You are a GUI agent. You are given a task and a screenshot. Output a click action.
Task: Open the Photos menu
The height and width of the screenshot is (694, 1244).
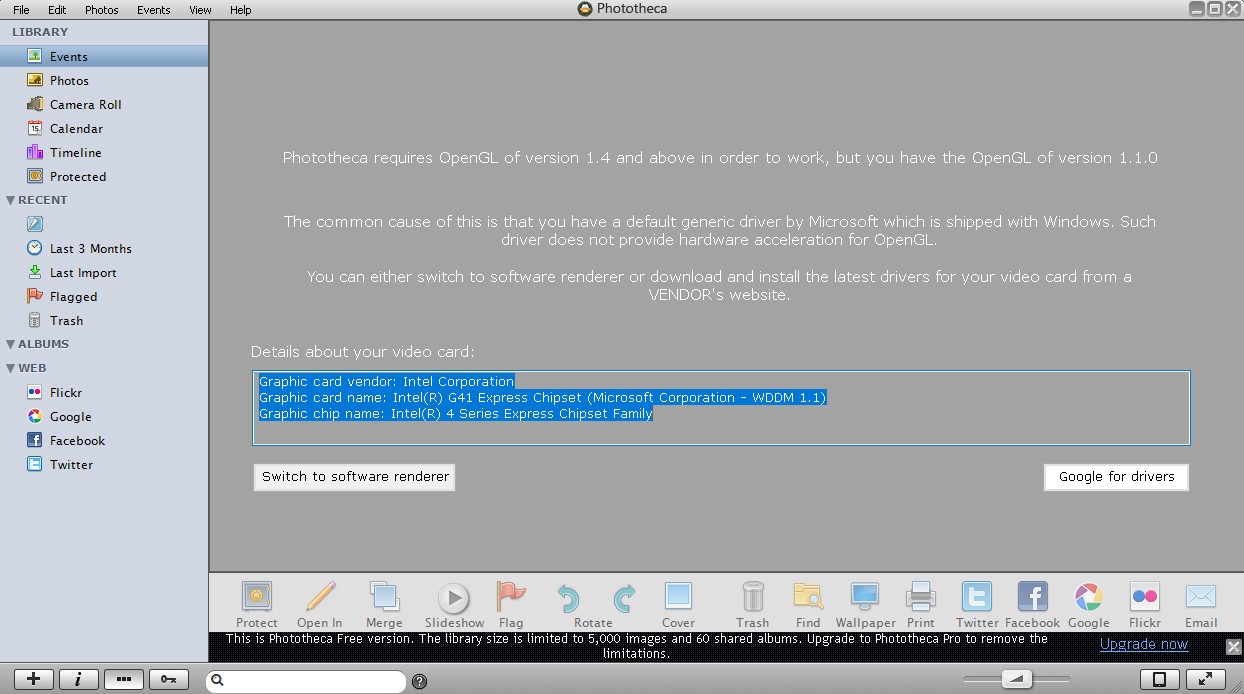[x=101, y=10]
